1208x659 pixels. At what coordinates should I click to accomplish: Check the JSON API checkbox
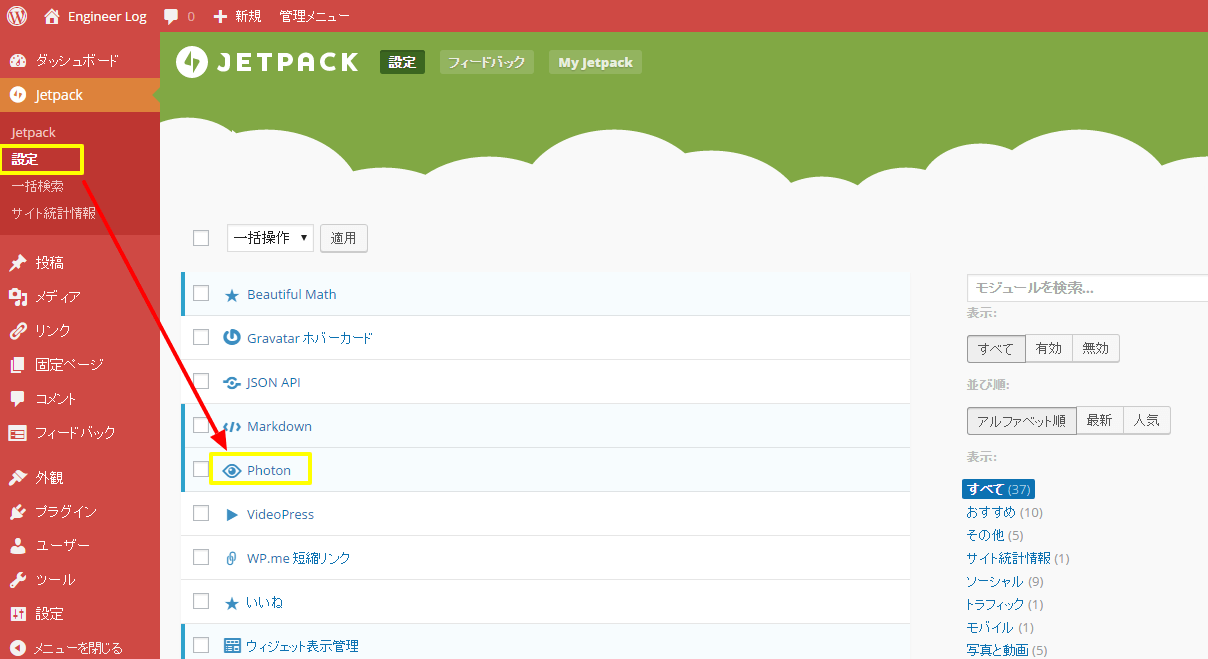pyautogui.click(x=201, y=381)
